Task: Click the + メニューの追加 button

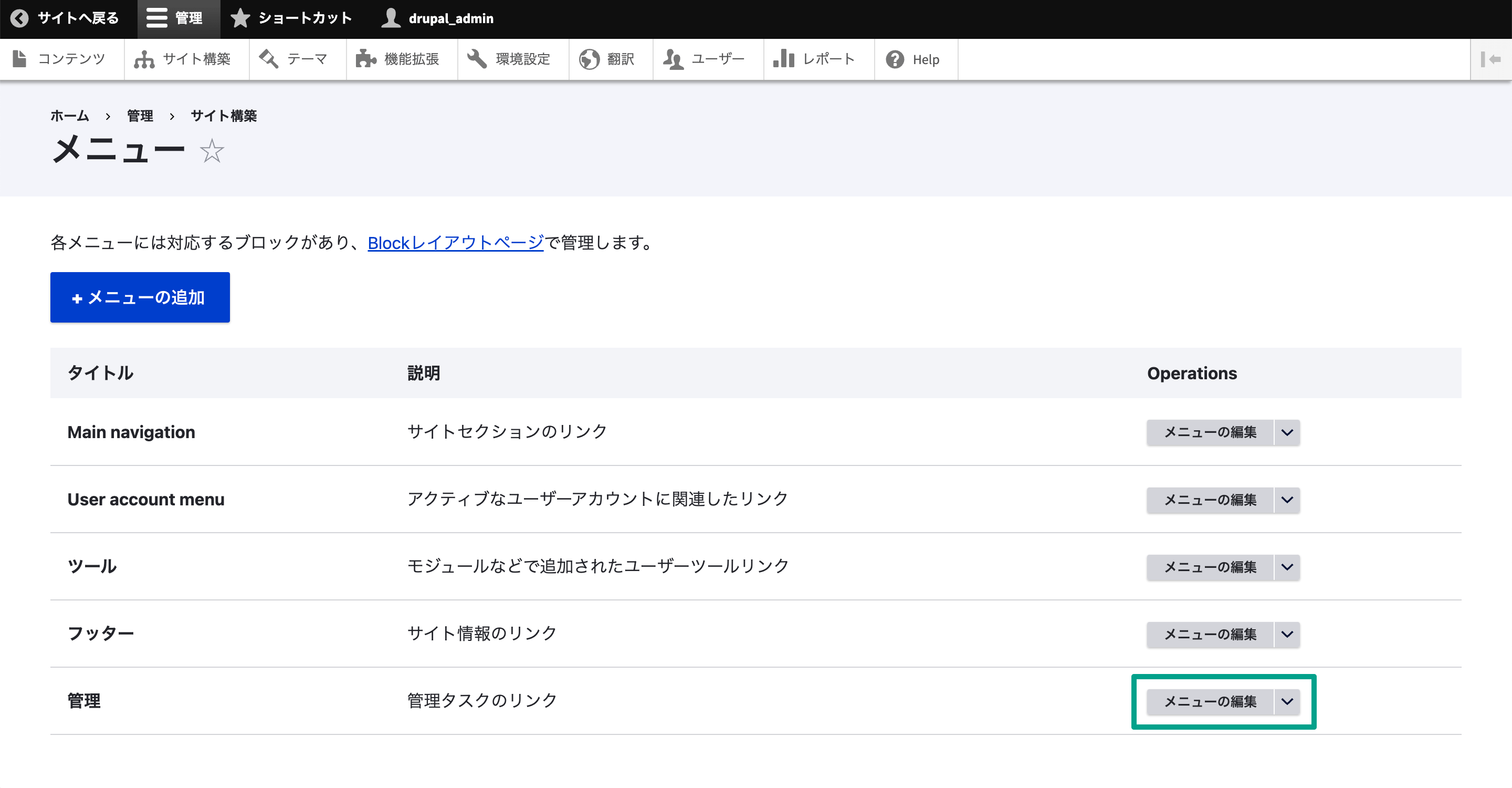Action: tap(140, 297)
